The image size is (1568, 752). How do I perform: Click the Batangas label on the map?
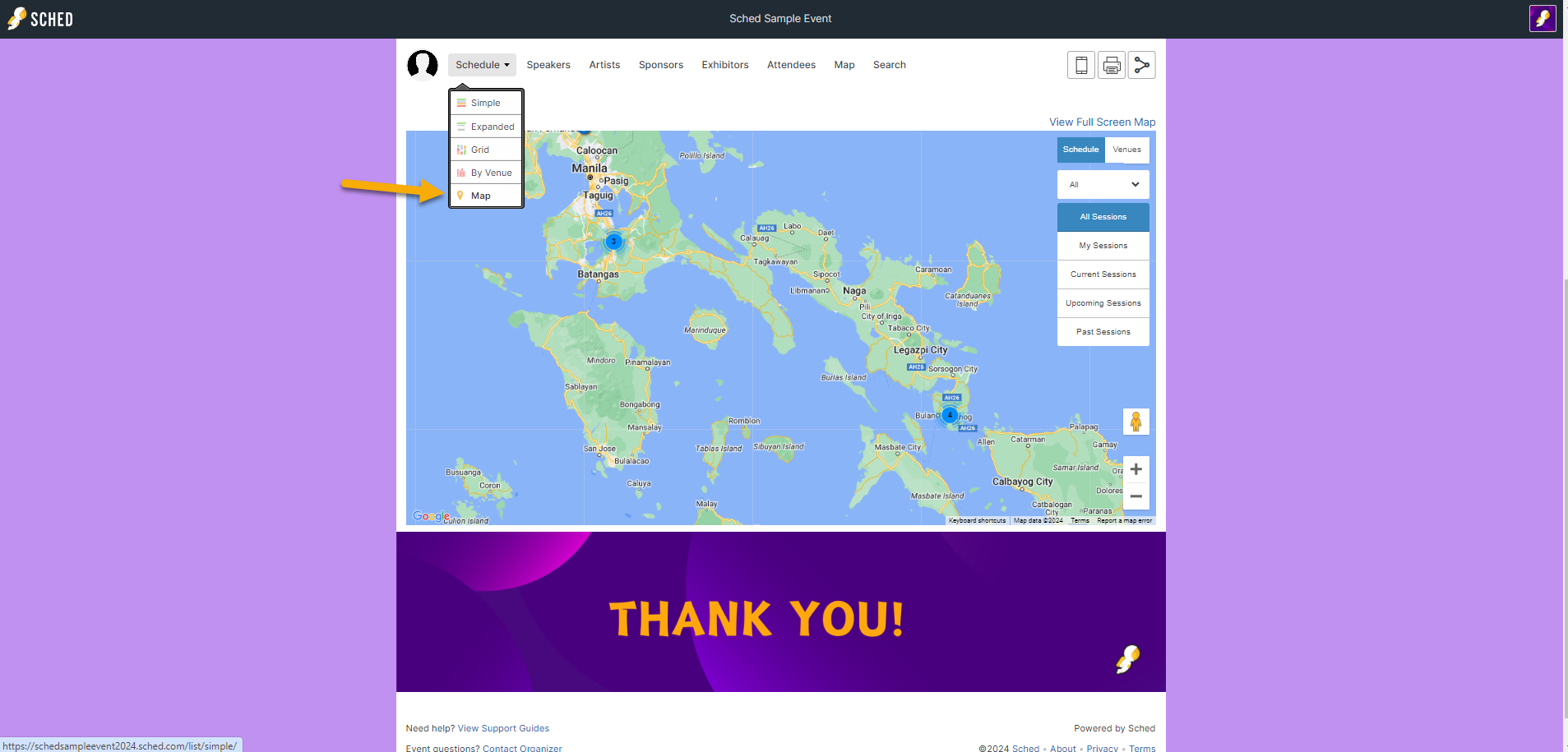598,275
